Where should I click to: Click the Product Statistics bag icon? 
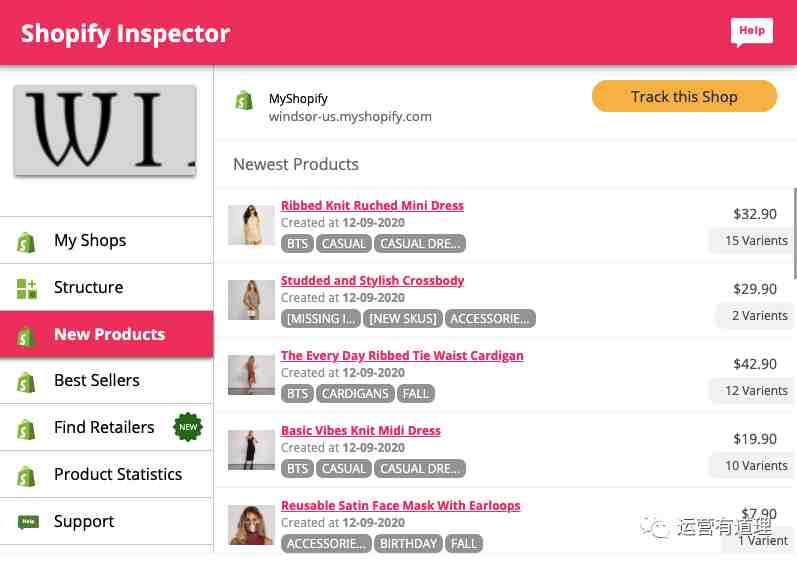[26, 476]
